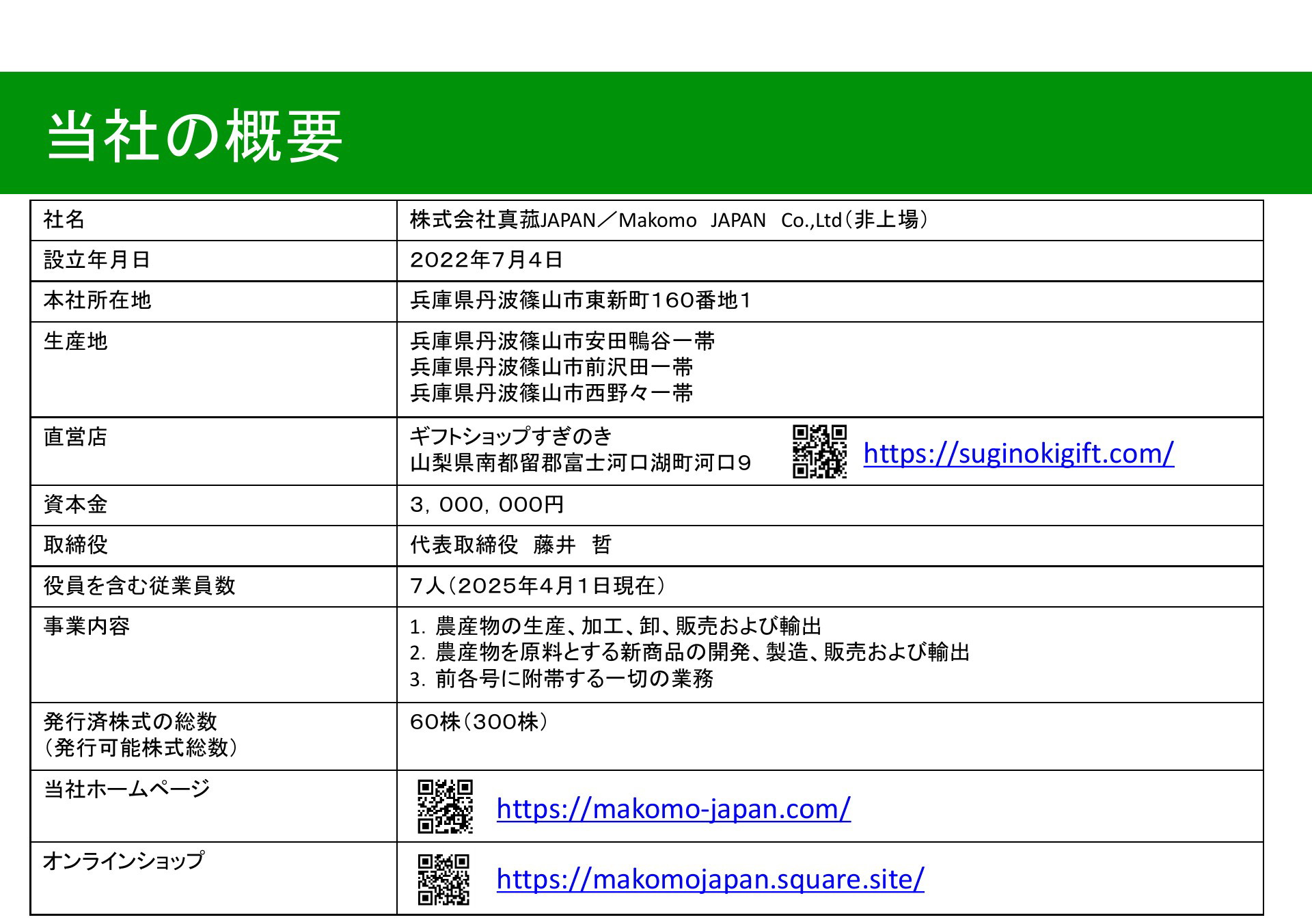
Task: Select address 兵庫県丹波篠山市東新町160番地1
Action: point(580,300)
